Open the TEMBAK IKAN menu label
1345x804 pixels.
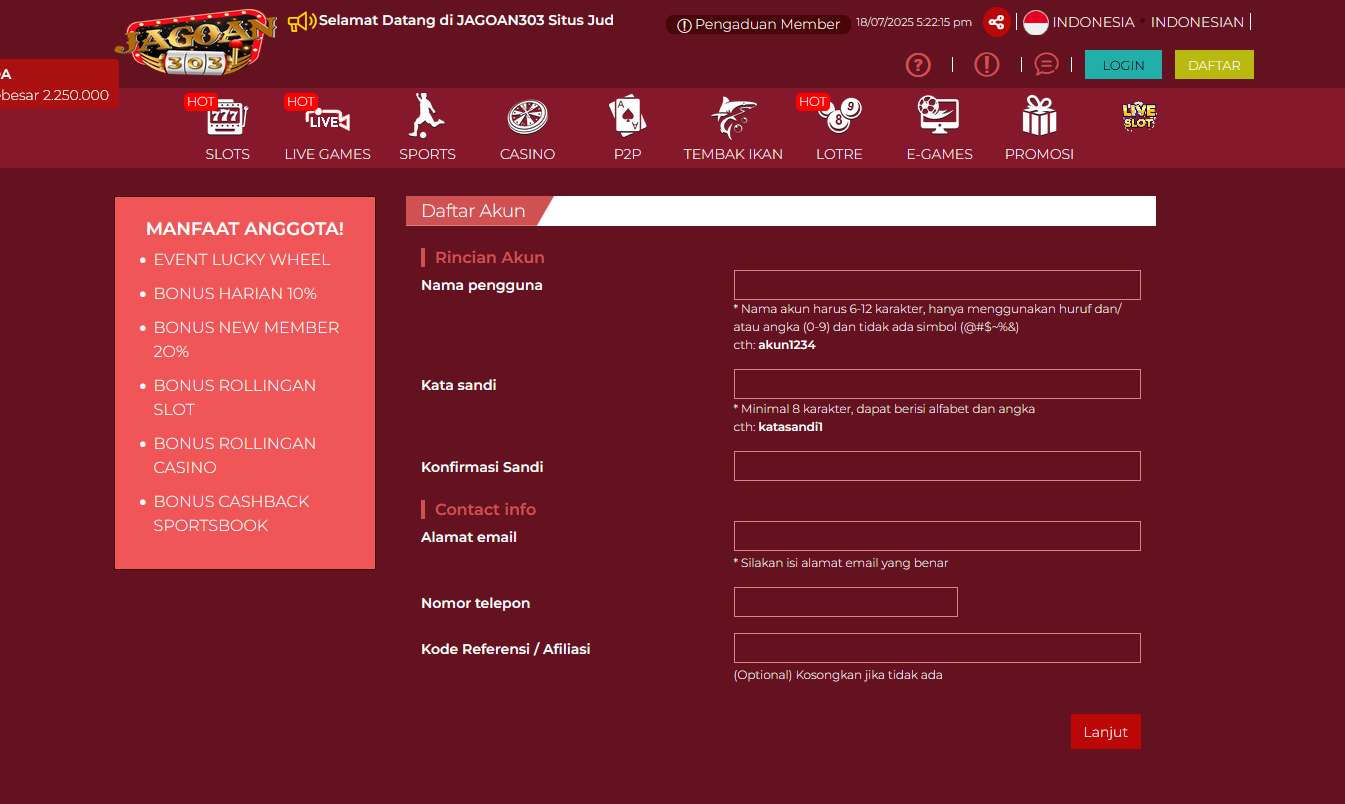coord(733,154)
